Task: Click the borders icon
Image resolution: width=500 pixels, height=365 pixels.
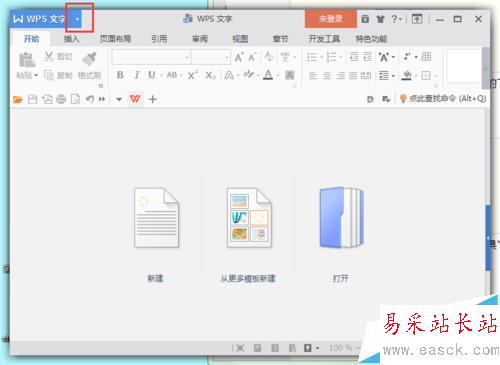Action: point(426,76)
